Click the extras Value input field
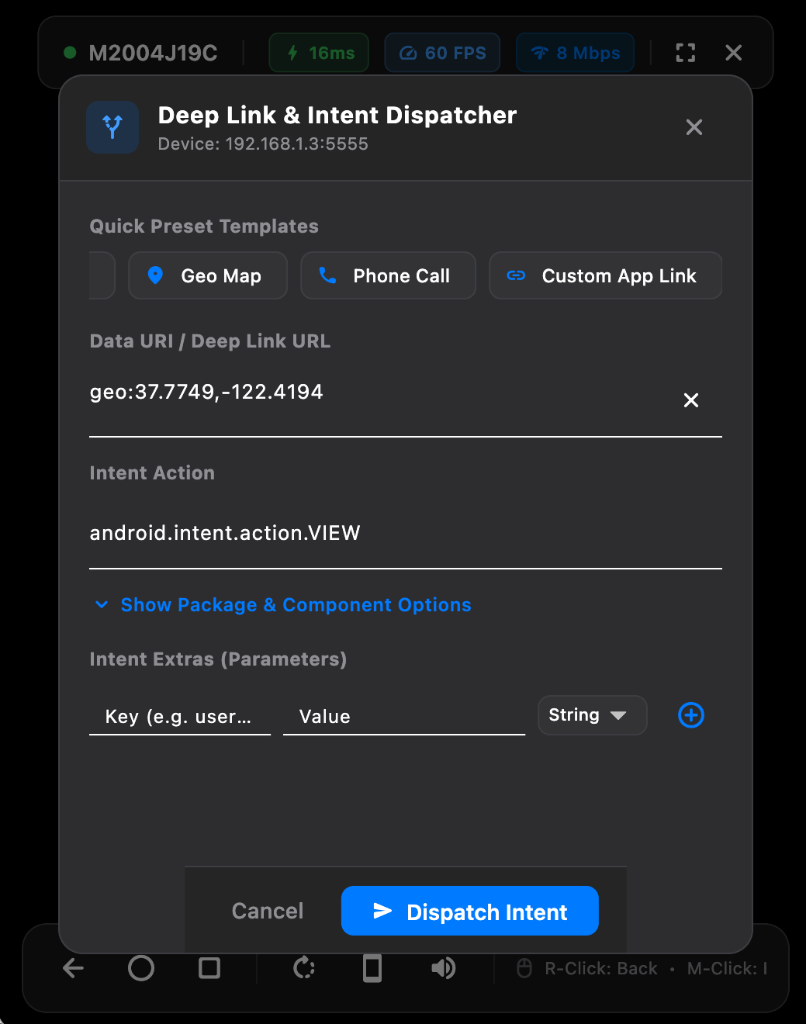 point(404,716)
